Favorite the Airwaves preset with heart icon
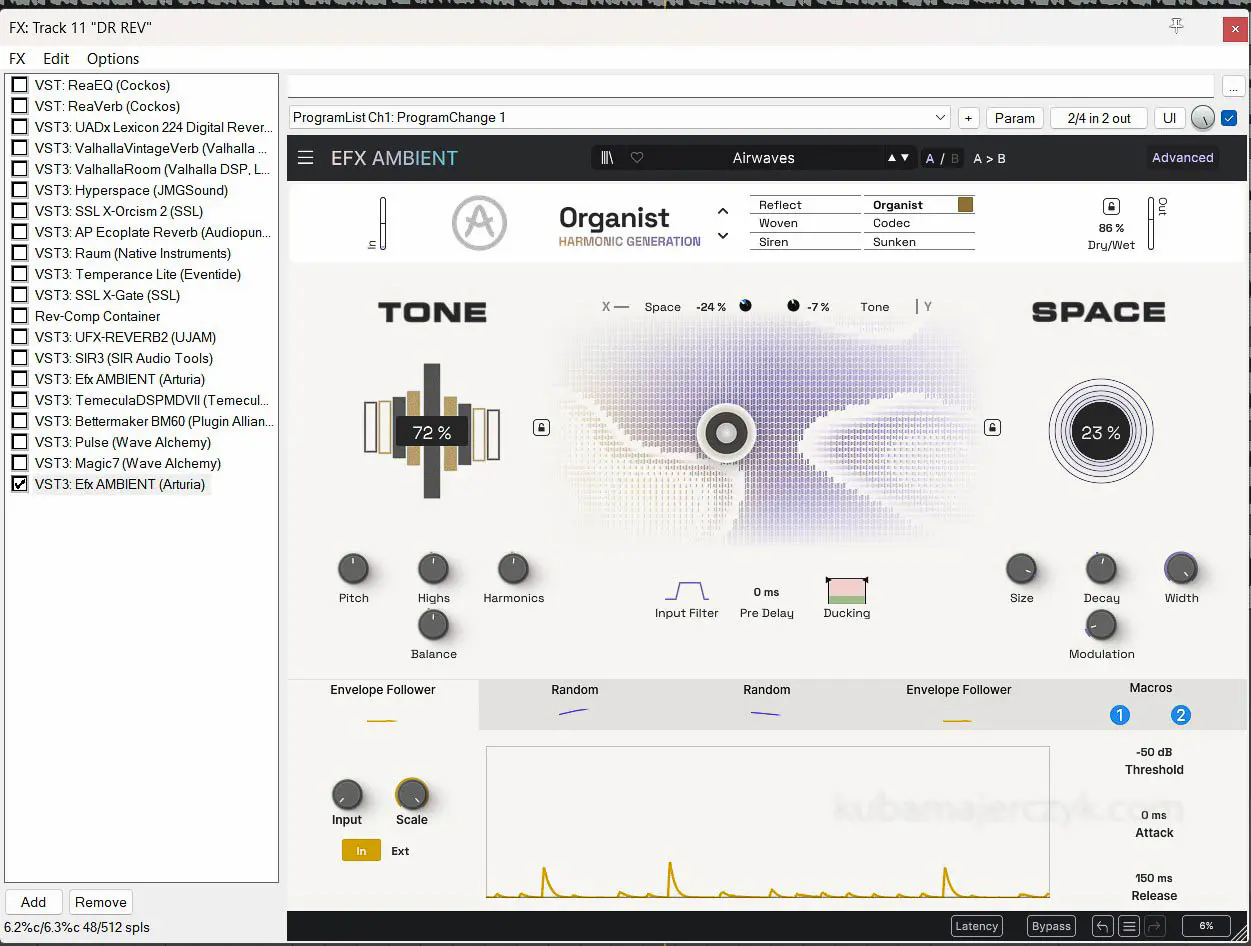 click(x=637, y=158)
